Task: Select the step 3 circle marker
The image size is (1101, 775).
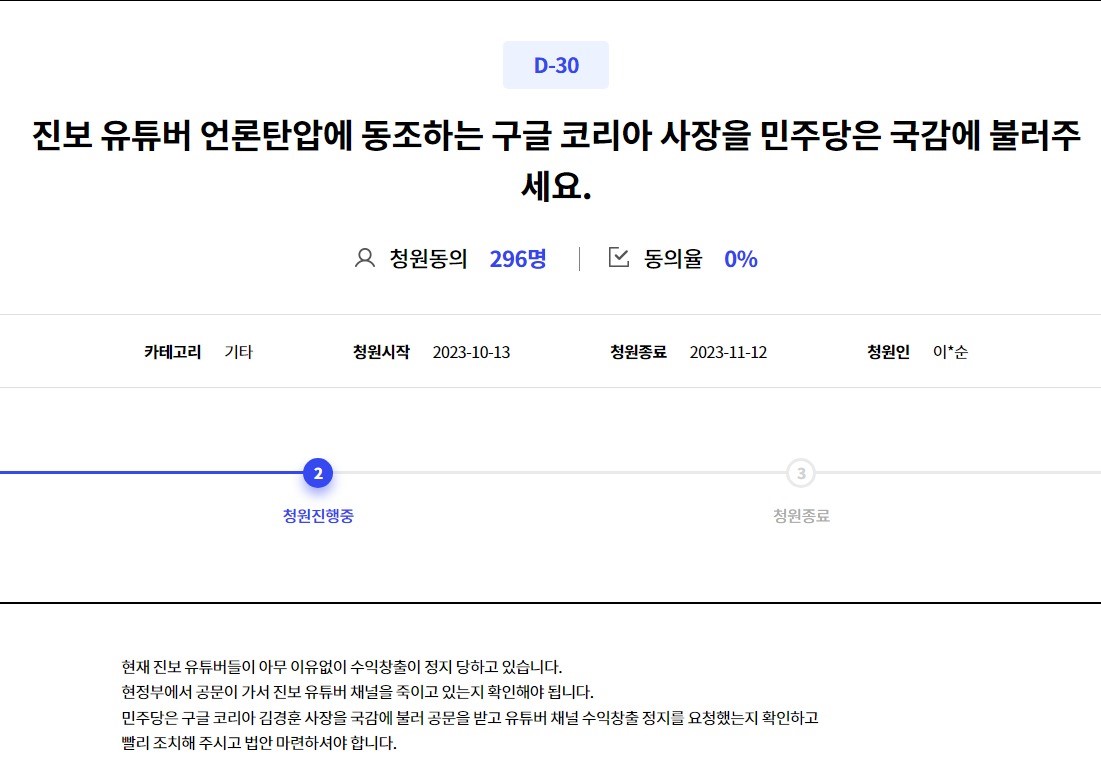Action: coord(801,473)
